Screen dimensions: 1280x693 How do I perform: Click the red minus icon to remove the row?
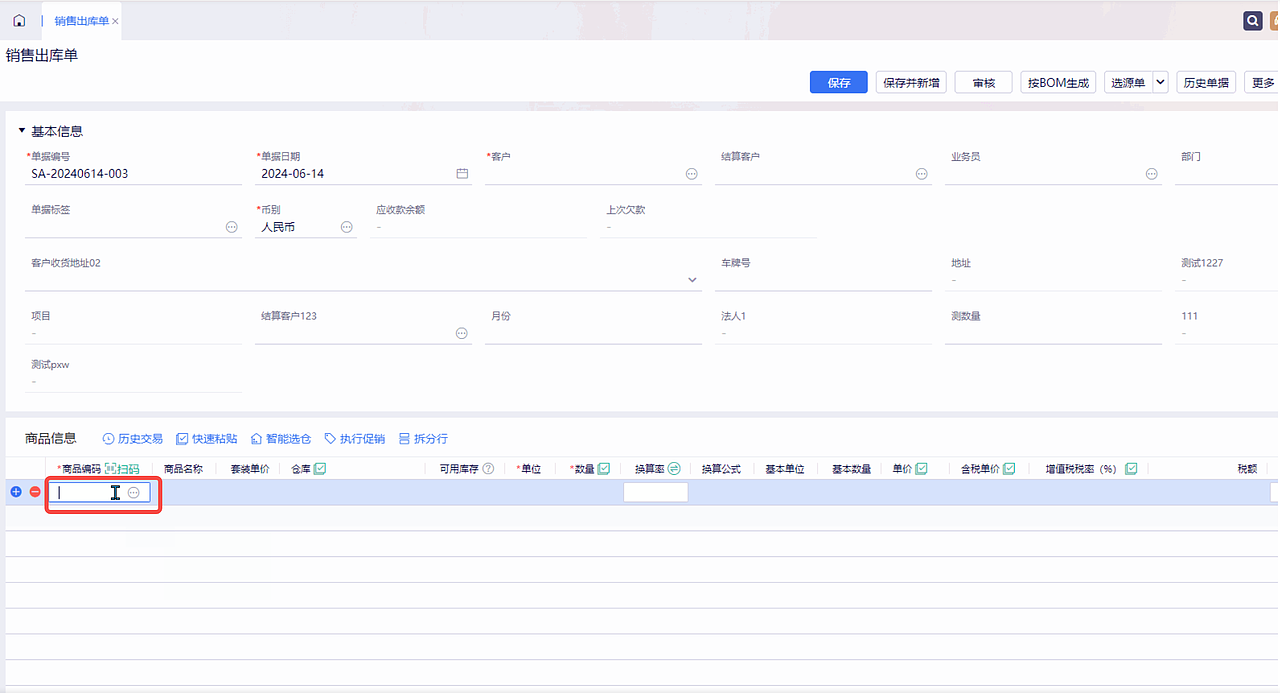(34, 491)
